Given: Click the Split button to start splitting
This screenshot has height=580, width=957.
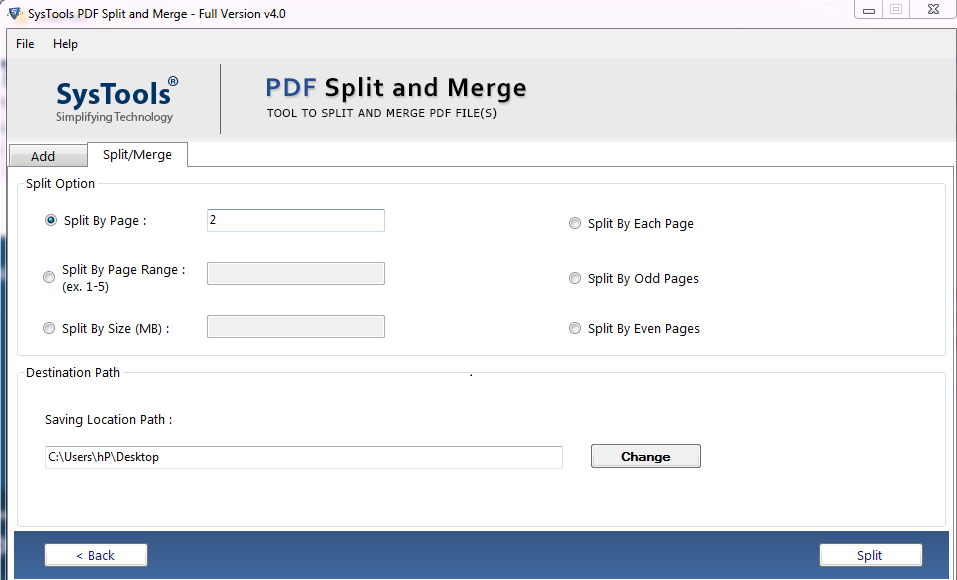Looking at the screenshot, I should coord(870,554).
